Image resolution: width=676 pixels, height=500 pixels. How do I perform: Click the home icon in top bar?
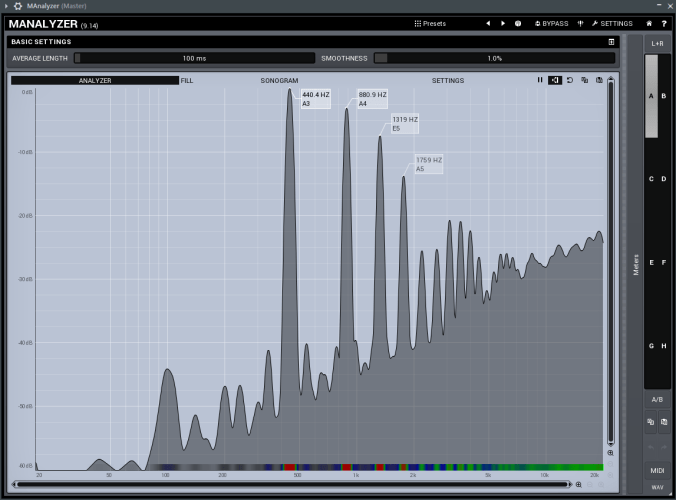pyautogui.click(x=649, y=23)
